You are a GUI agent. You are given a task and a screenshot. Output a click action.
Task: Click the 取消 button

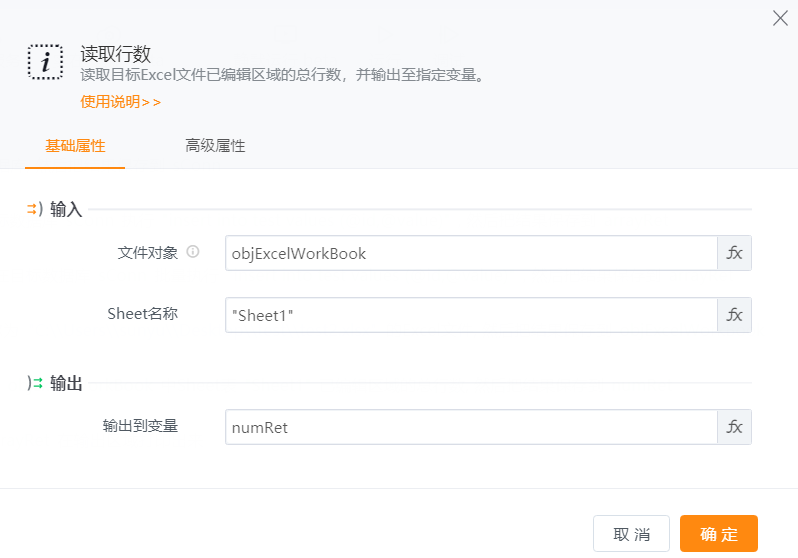point(631,534)
